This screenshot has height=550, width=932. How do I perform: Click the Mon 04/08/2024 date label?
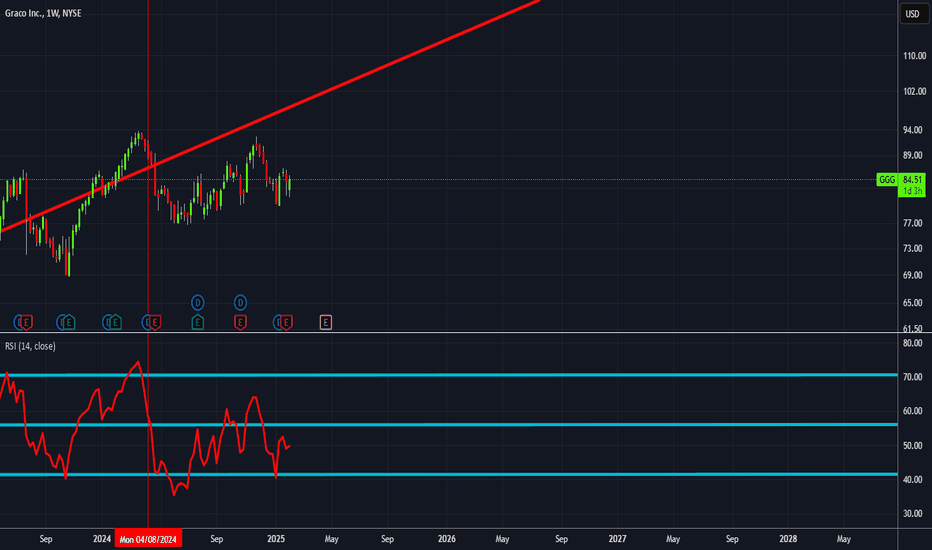pyautogui.click(x=148, y=539)
